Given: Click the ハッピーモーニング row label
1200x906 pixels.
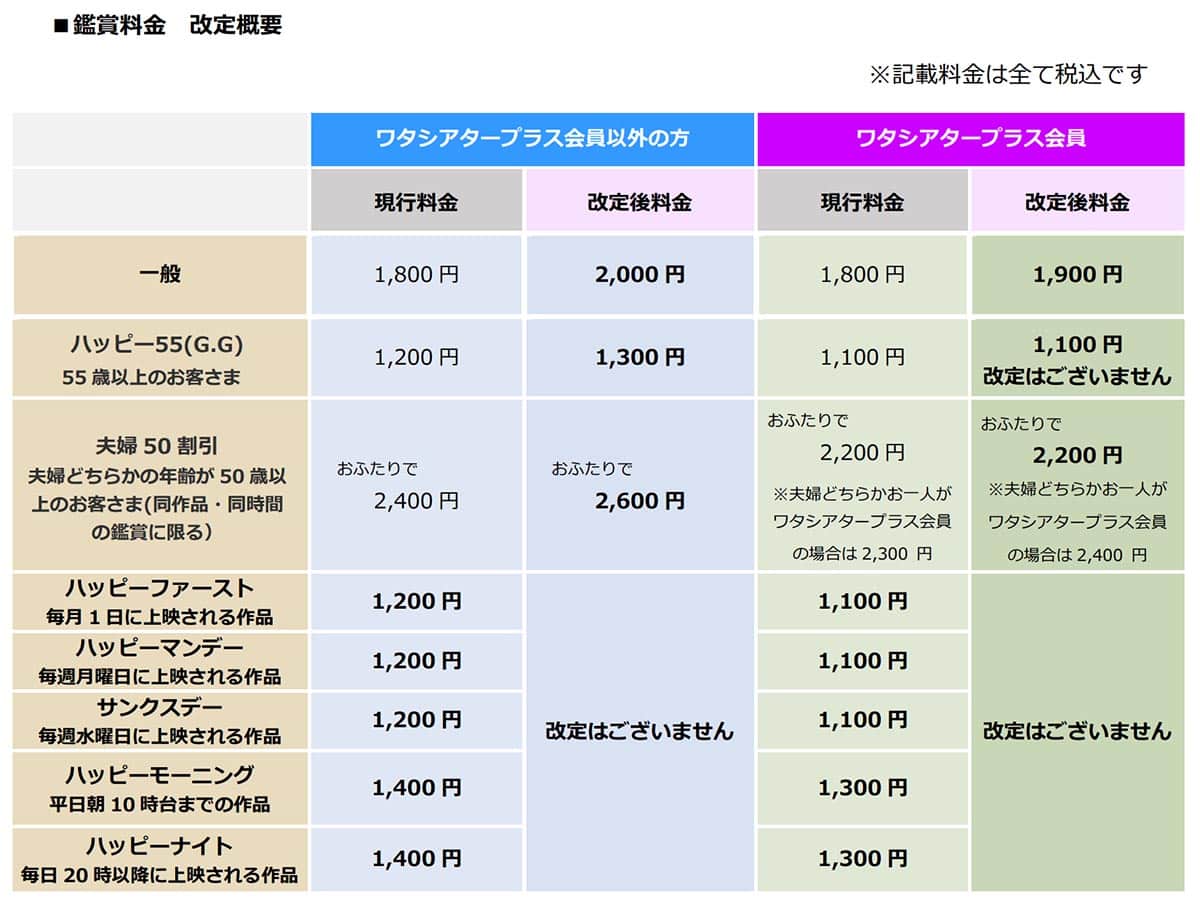Looking at the screenshot, I should click(x=160, y=775).
